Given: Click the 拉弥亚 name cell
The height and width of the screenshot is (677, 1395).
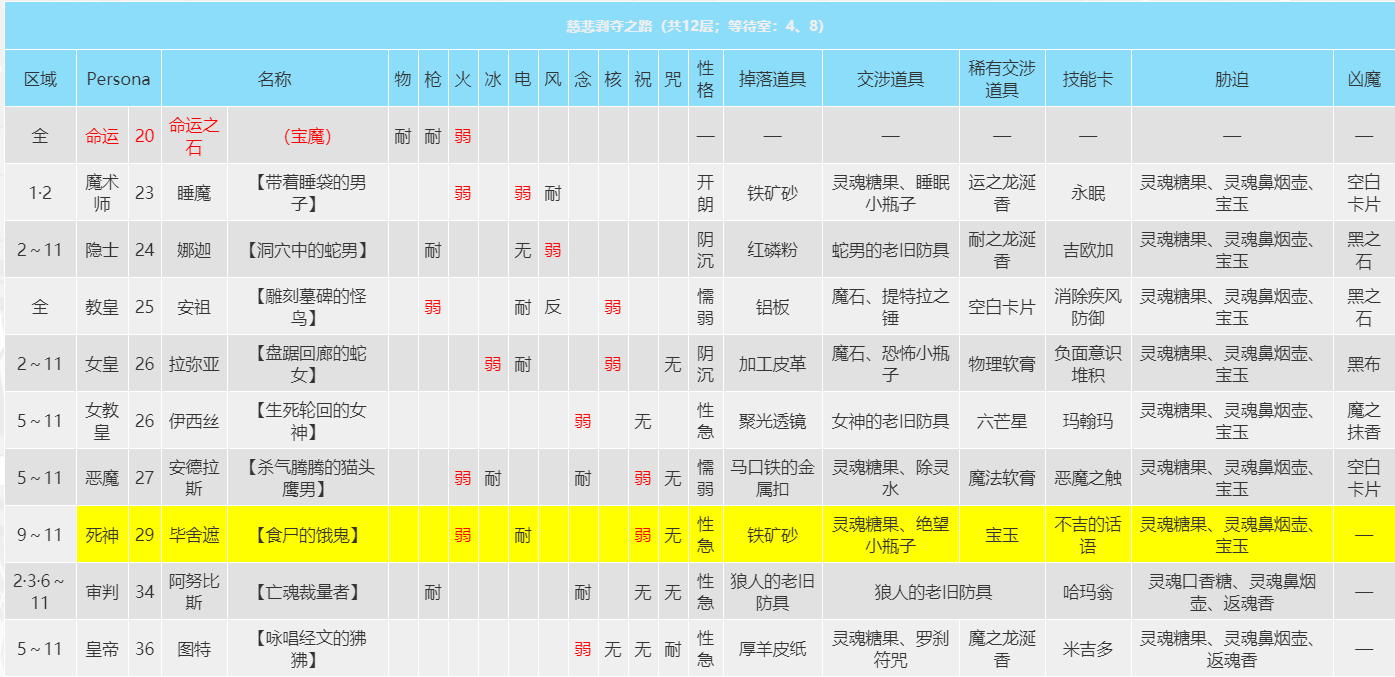Looking at the screenshot, I should 194,364.
